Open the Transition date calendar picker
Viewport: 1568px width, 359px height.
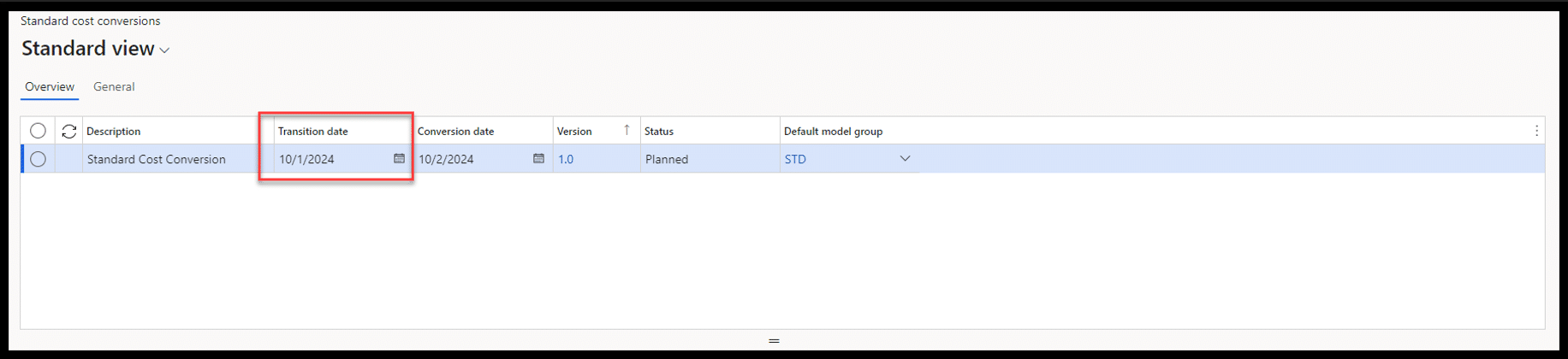tap(399, 159)
